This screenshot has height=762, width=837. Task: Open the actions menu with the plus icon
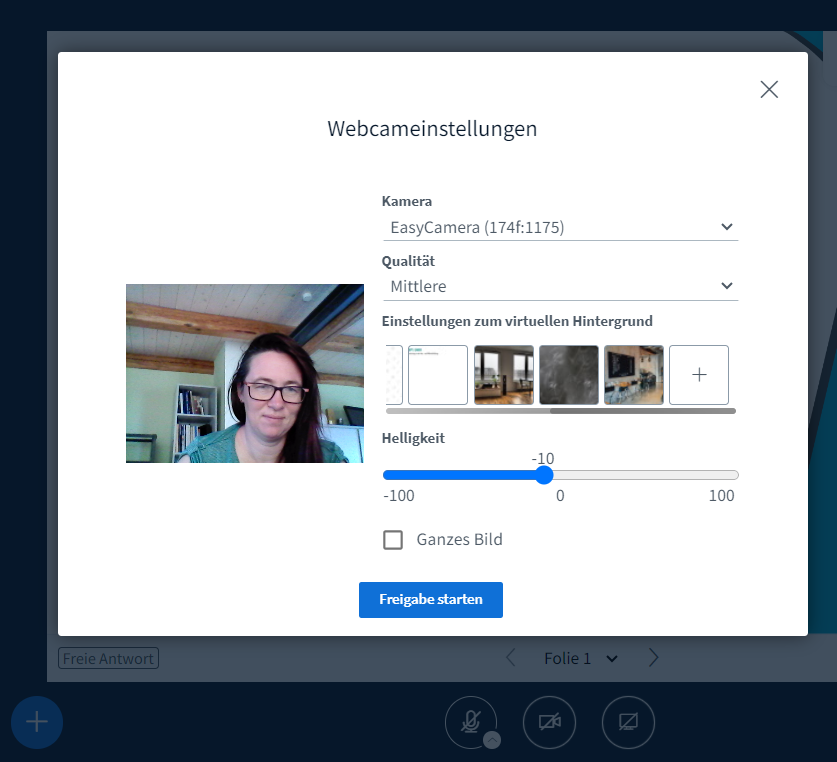37,722
